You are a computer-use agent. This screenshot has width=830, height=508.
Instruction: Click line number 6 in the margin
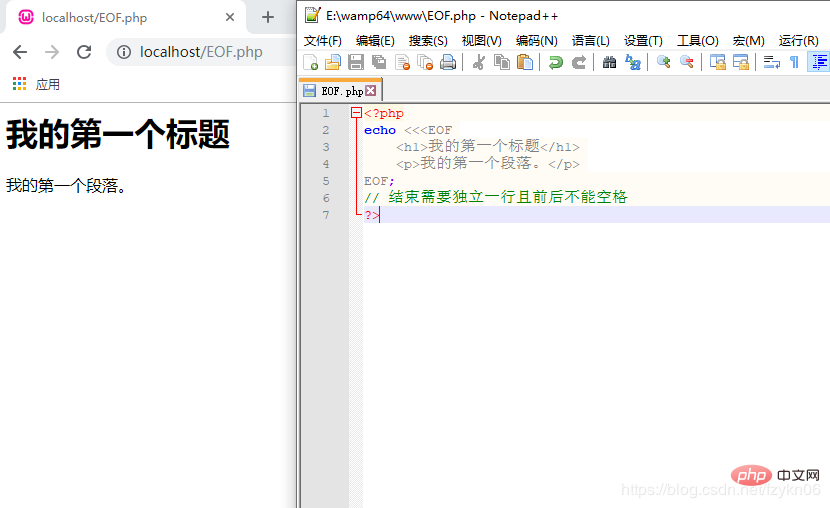point(326,198)
